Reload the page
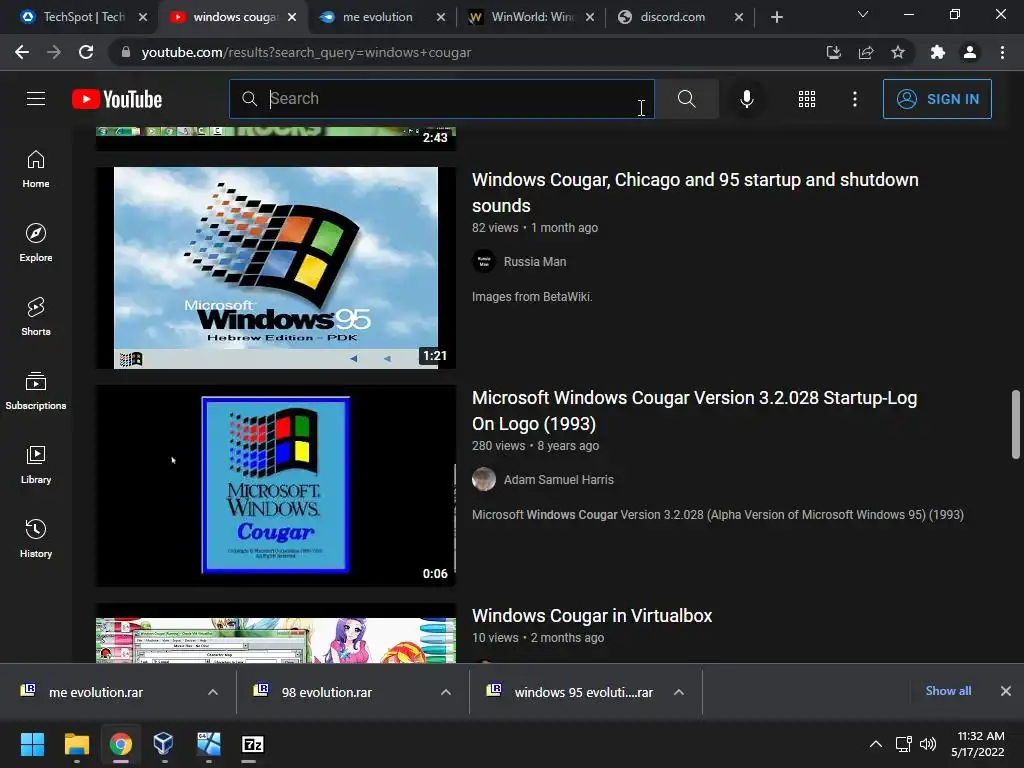The width and height of the screenshot is (1024, 768). pyautogui.click(x=86, y=52)
